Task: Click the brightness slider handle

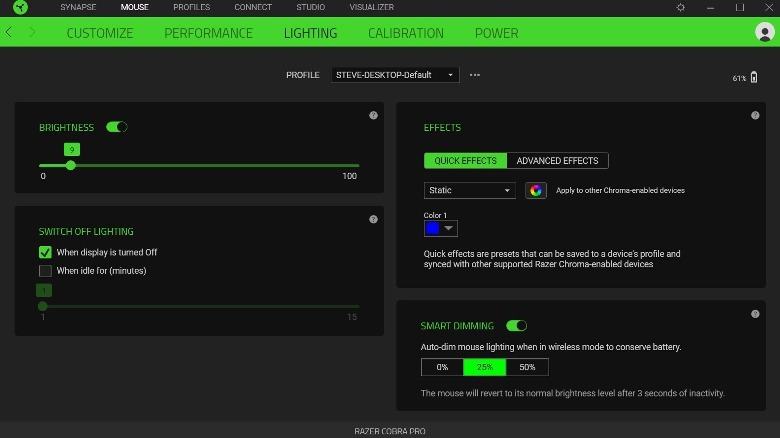Action: click(71, 165)
